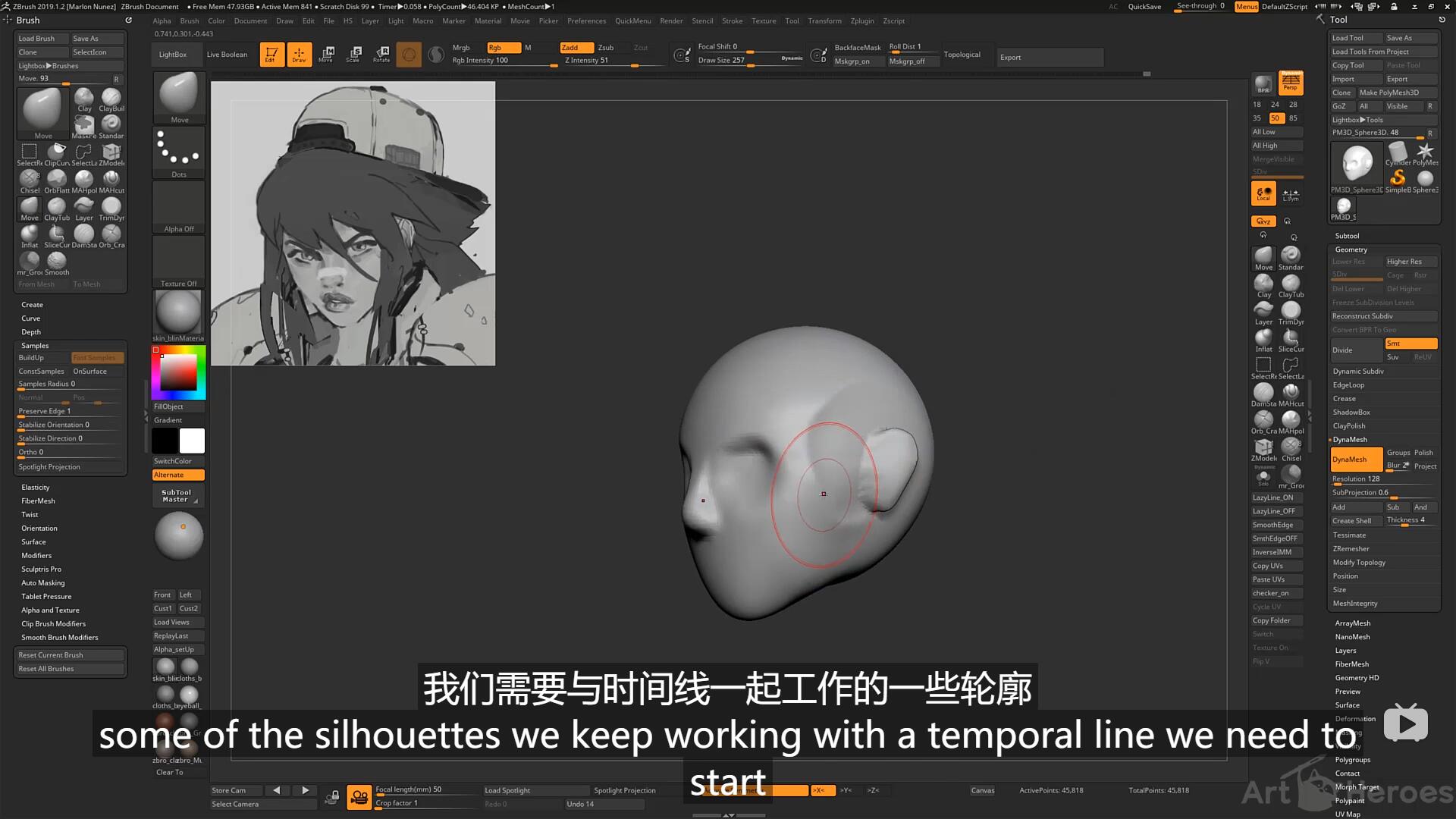This screenshot has width=1456, height=819.
Task: Choose the Inflat brush in Brush palette
Action: 30,237
